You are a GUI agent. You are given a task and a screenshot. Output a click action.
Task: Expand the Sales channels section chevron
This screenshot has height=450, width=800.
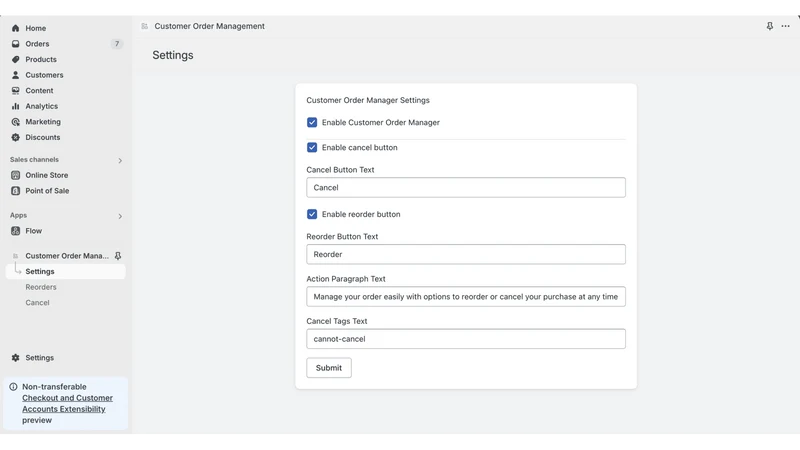coord(120,160)
